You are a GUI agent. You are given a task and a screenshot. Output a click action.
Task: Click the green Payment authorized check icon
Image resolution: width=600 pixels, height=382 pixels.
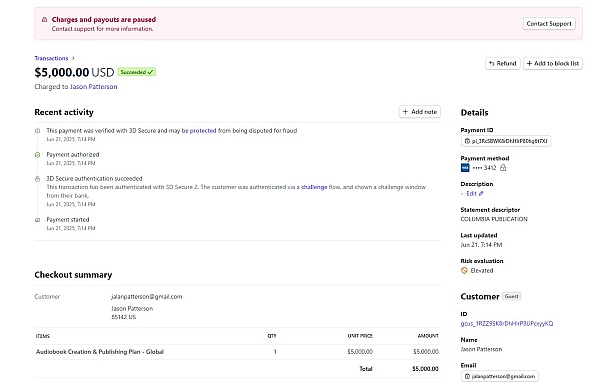point(38,155)
